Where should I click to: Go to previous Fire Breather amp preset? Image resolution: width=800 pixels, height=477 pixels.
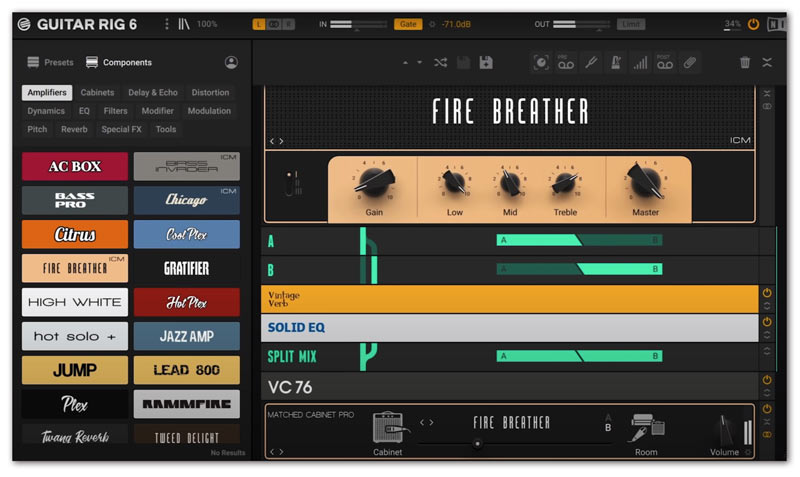(272, 141)
